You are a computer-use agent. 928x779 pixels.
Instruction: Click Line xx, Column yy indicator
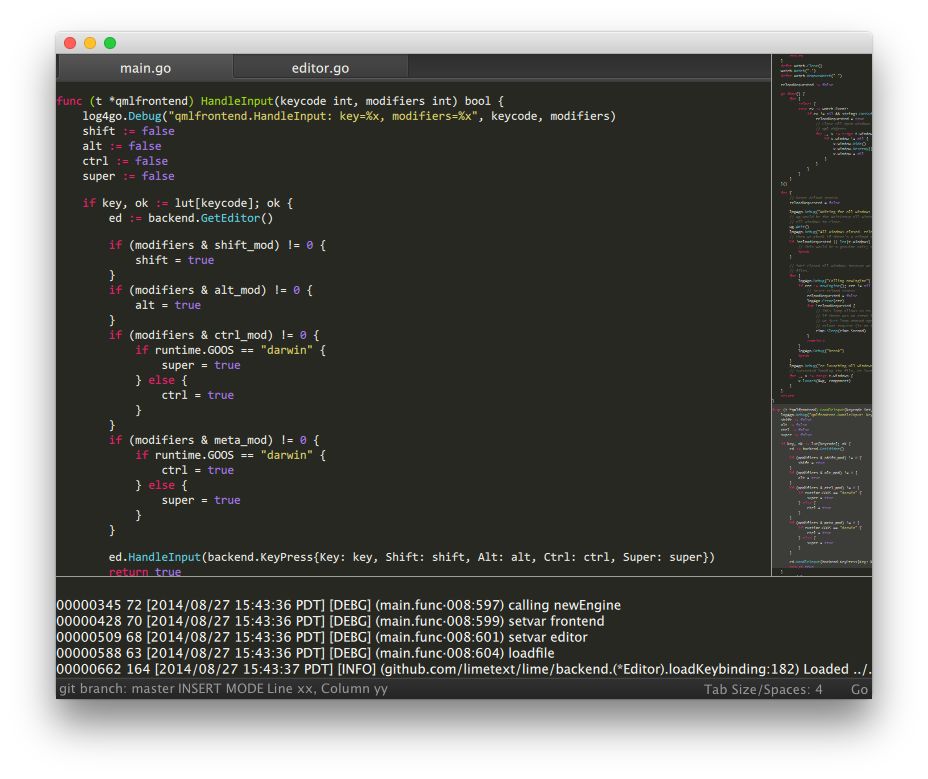tap(327, 689)
